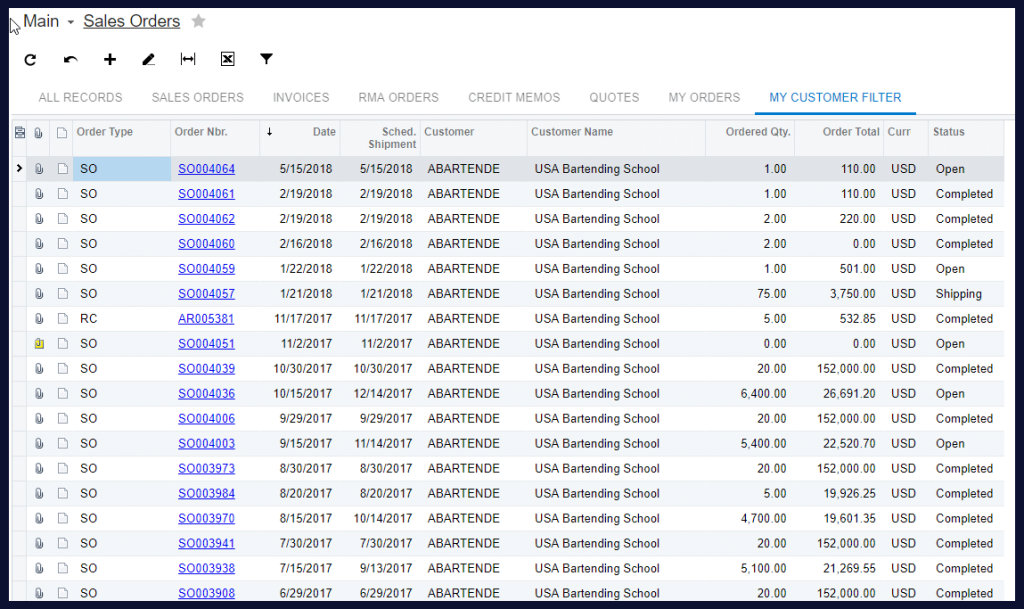Open note for order SO004062
Screen dimensions: 1024x609
pyautogui.click(x=63, y=219)
